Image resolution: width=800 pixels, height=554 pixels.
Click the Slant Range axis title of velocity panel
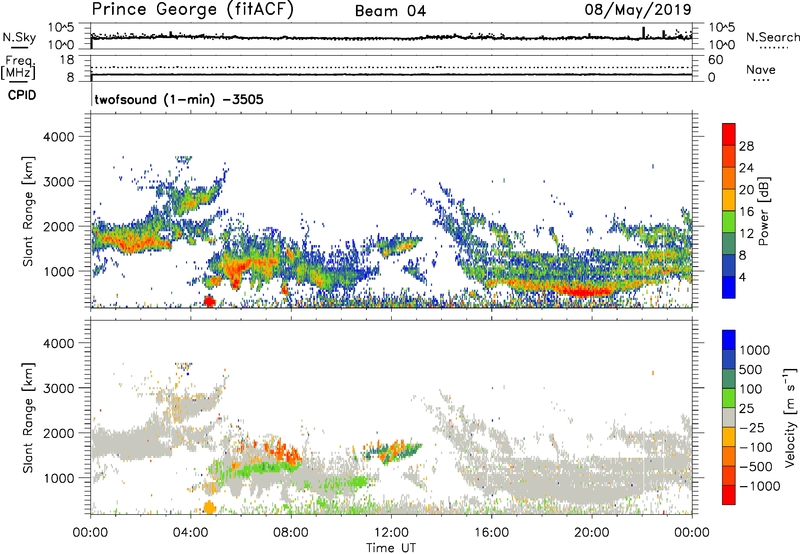point(28,417)
